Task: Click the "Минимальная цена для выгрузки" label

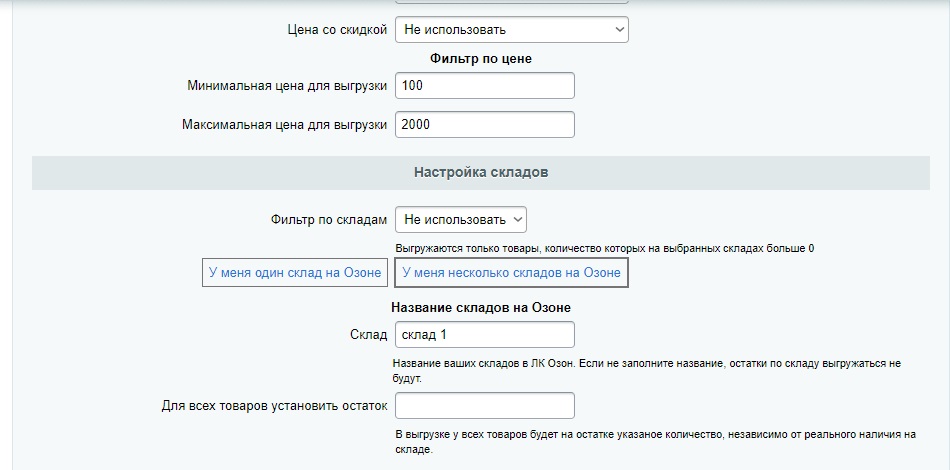Action: 287,86
